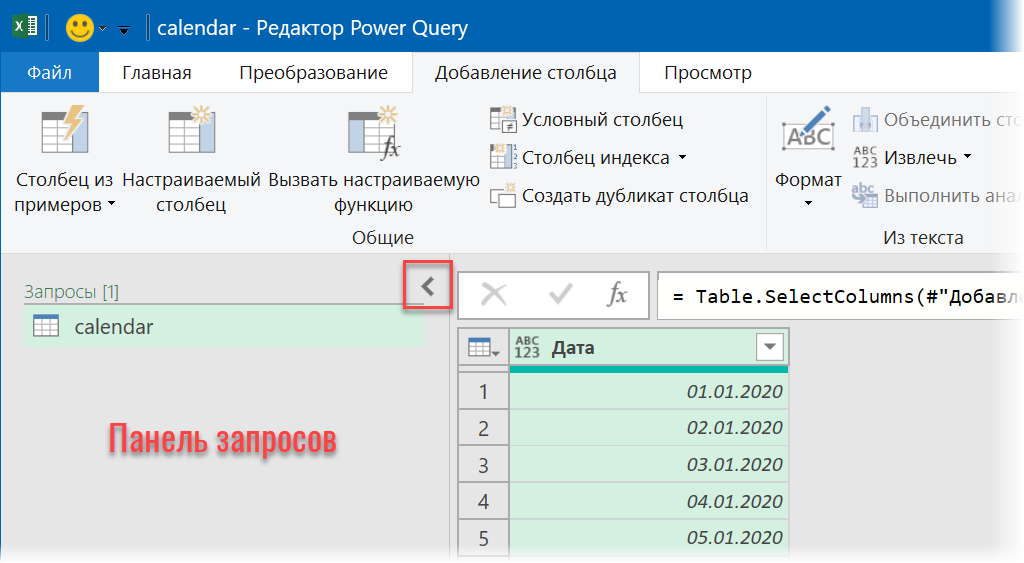Select the calendar query in Запросы list

[224, 326]
